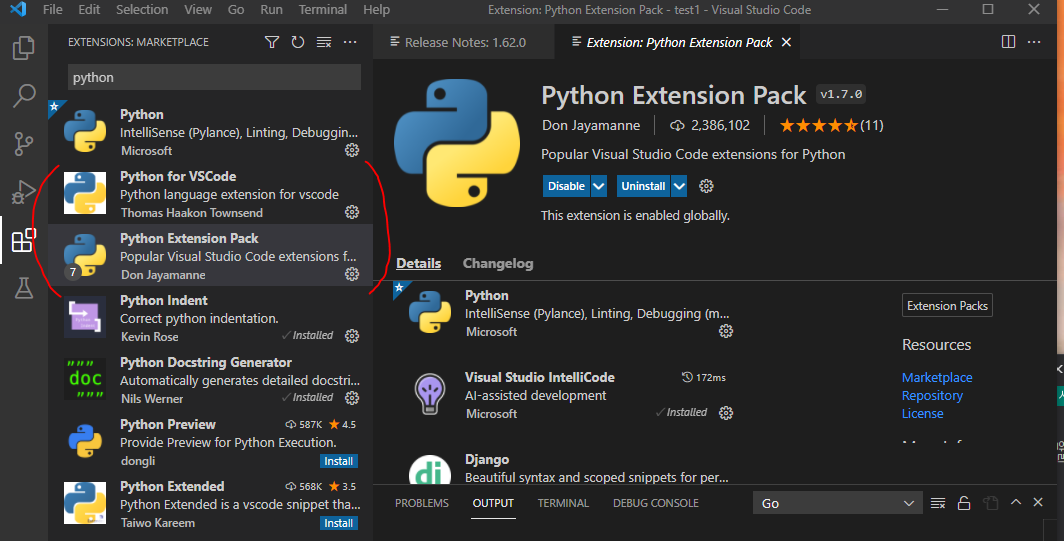
Task: Switch to the Changelog tab
Action: click(x=498, y=263)
